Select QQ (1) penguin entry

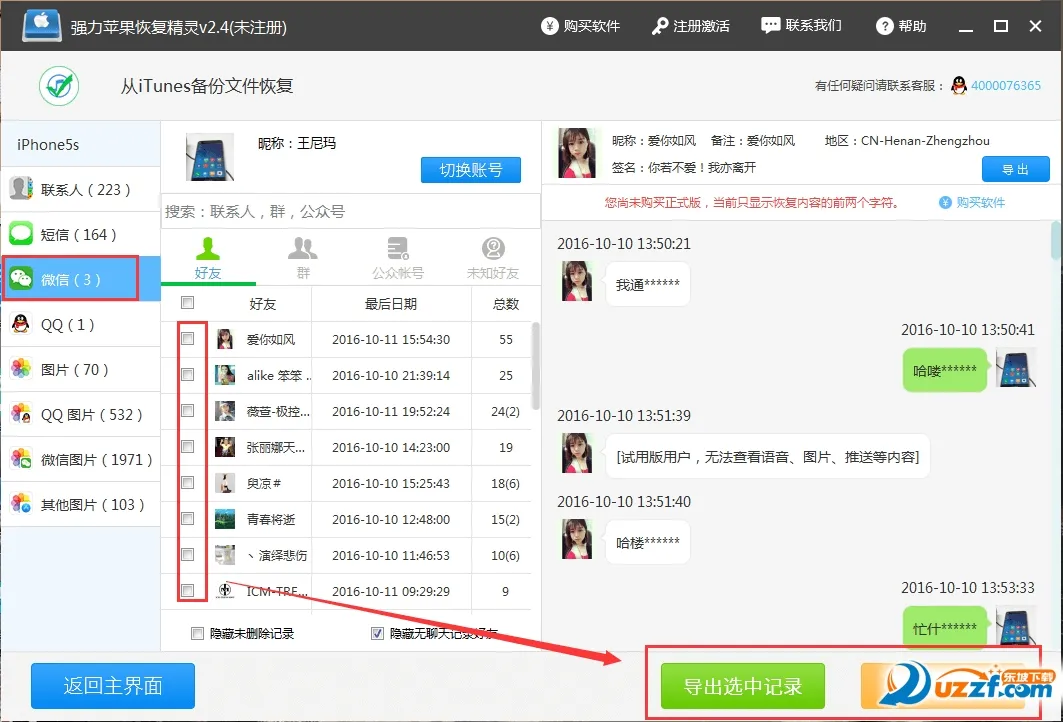click(81, 324)
